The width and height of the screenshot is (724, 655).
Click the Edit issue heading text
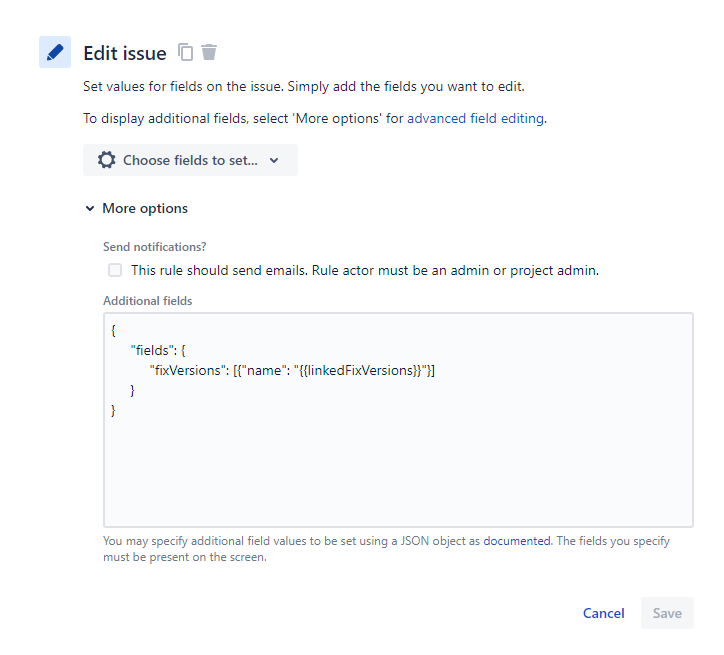tap(125, 54)
